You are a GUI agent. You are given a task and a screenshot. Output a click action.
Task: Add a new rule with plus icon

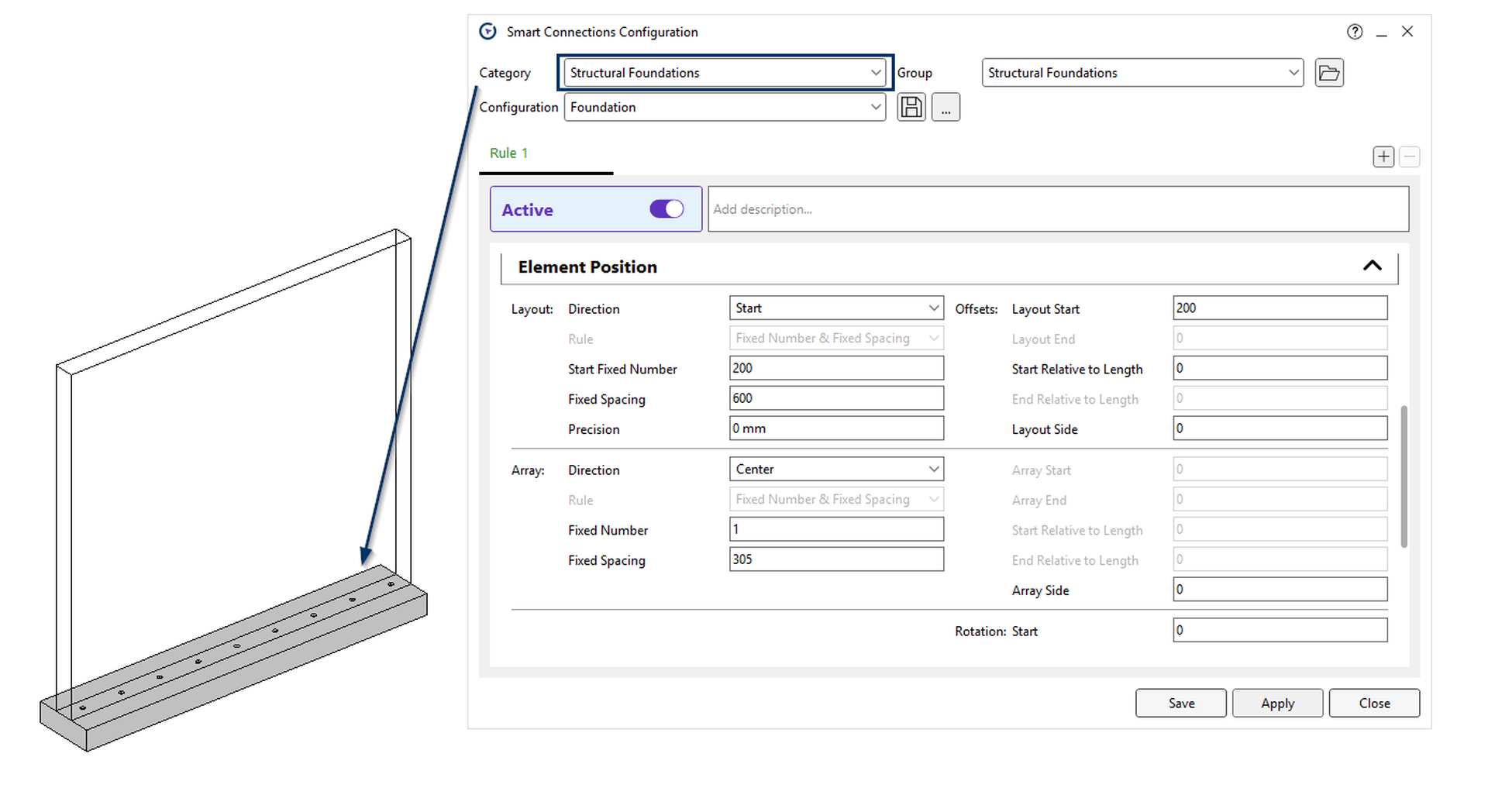coord(1383,157)
